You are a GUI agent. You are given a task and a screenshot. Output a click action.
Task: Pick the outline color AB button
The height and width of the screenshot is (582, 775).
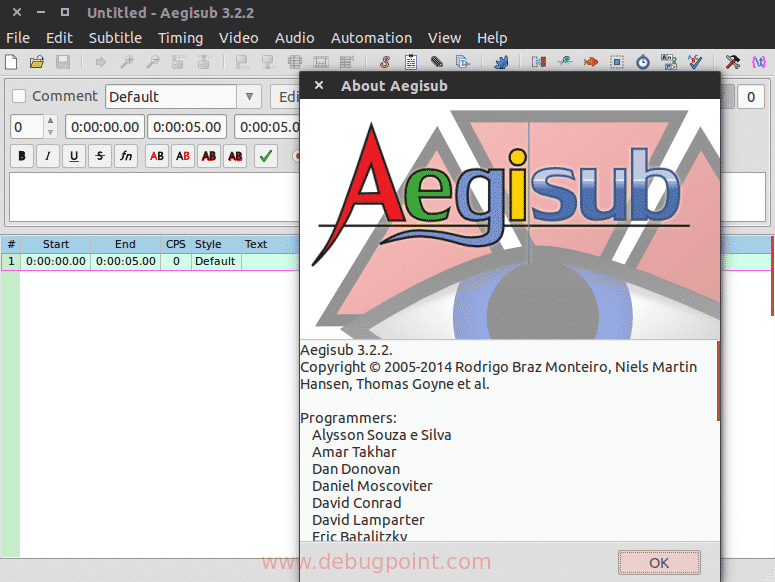pos(209,156)
